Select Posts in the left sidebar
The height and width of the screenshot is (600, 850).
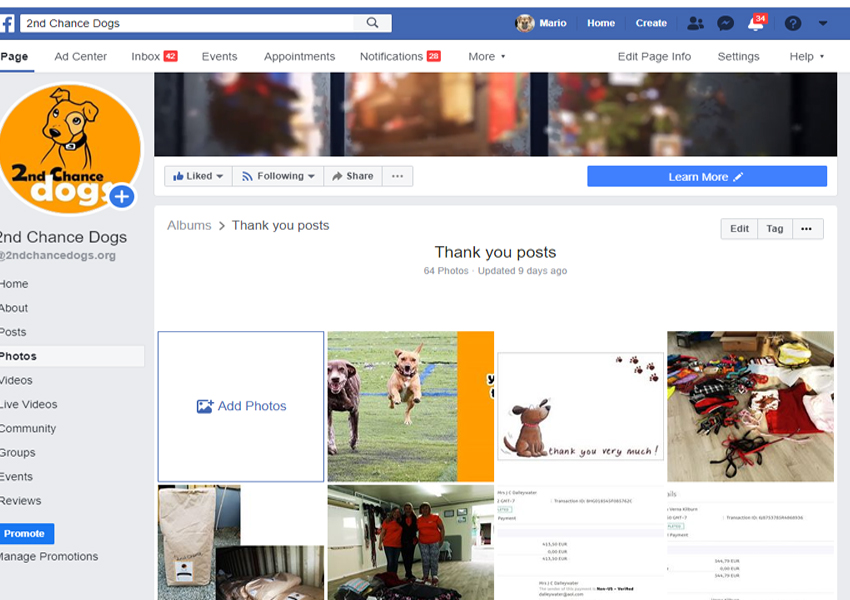coord(13,332)
